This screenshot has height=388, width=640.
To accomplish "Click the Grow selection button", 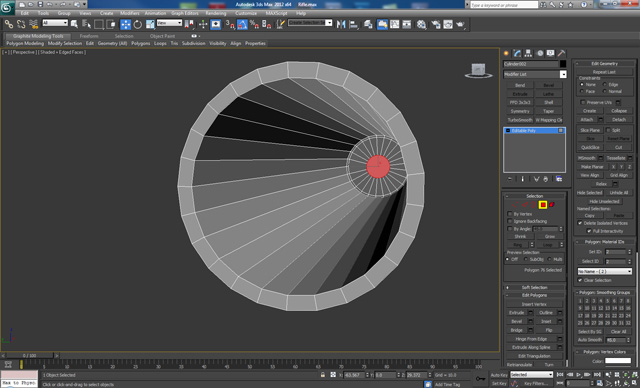I will coord(549,237).
